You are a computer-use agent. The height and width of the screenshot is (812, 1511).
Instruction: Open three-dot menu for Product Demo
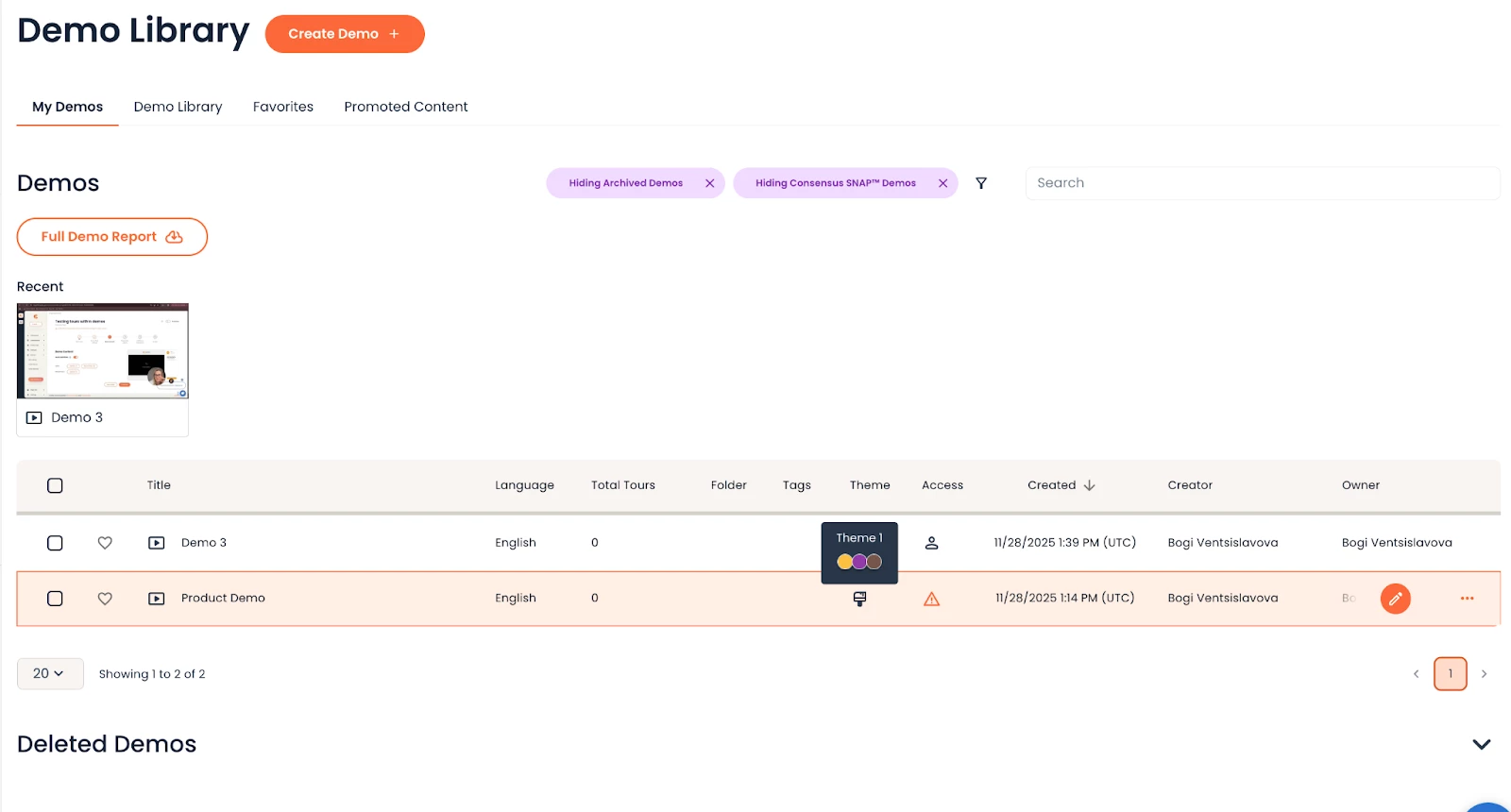1467,599
